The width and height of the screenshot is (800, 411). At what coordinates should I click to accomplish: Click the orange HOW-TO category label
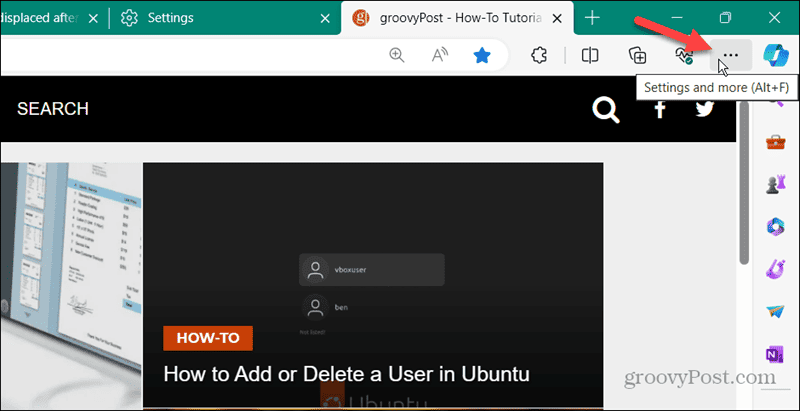click(x=208, y=338)
